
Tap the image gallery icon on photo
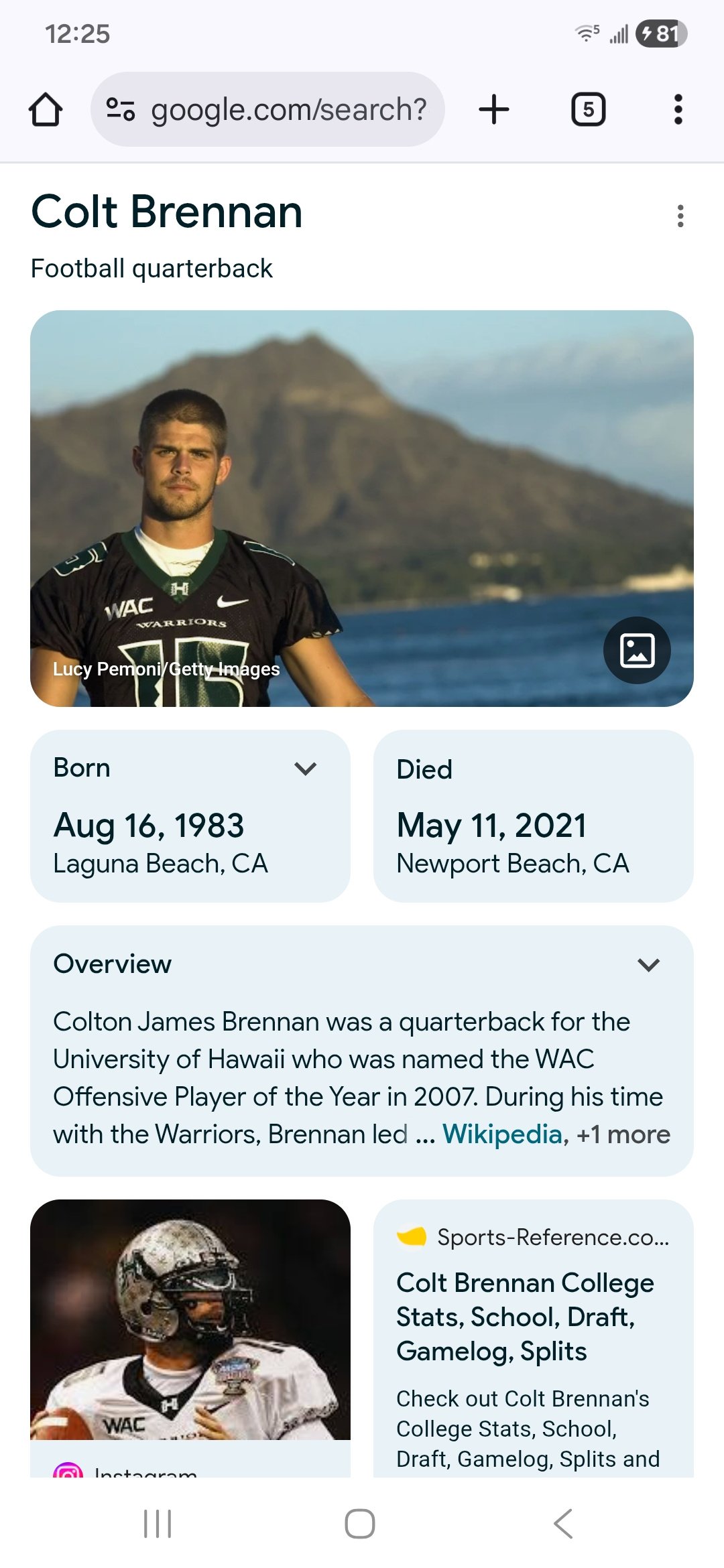(x=636, y=650)
